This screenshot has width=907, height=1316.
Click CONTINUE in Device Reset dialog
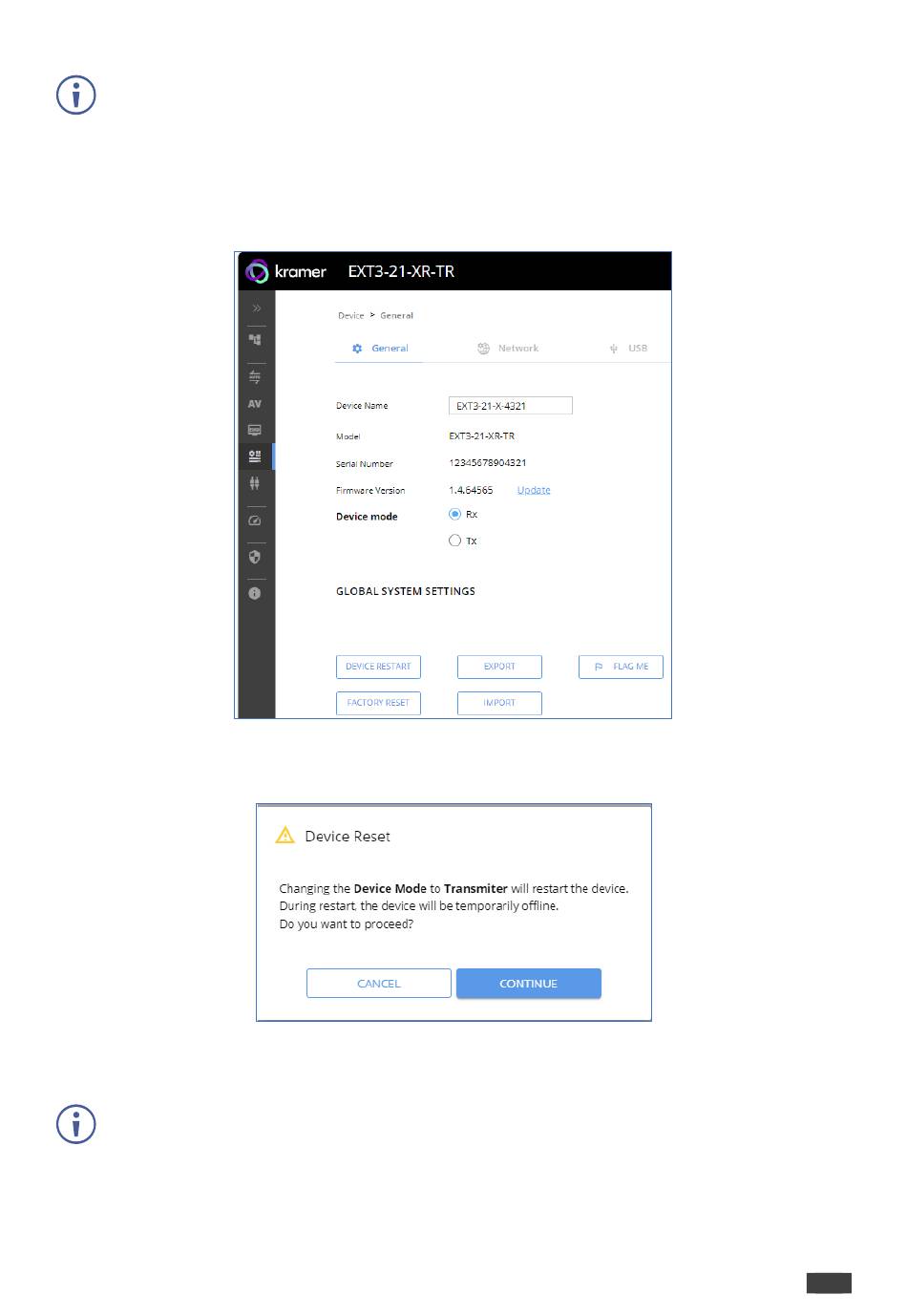529,984
